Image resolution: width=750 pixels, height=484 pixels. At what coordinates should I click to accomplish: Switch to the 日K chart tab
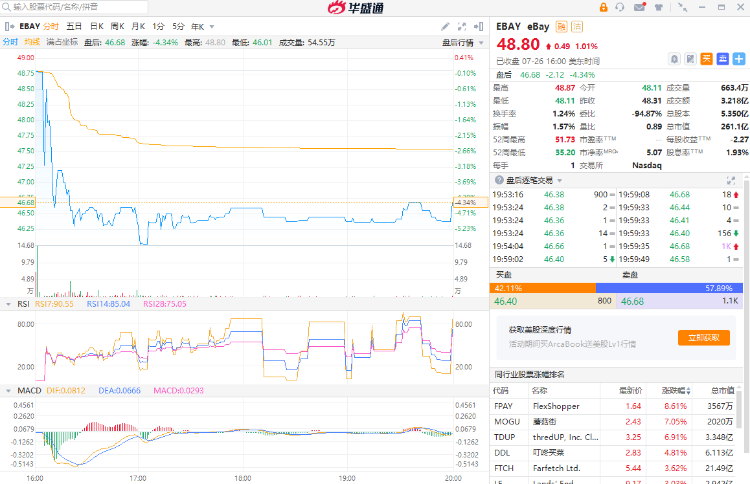pos(97,26)
